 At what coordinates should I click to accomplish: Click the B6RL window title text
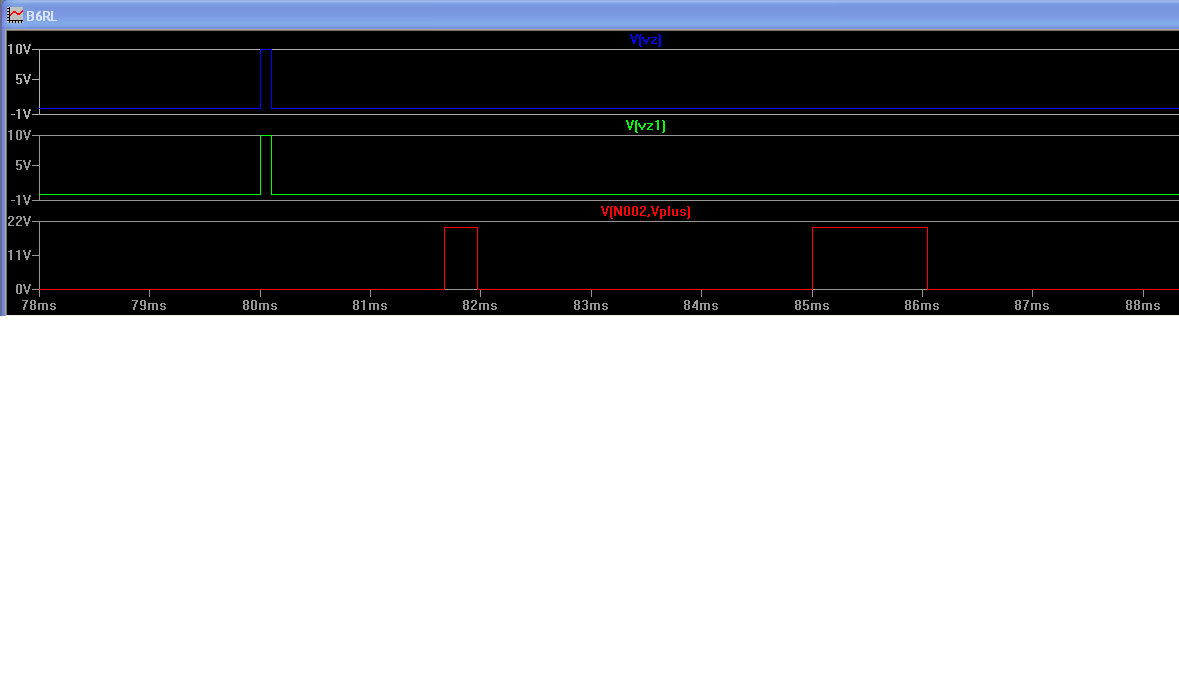(x=41, y=16)
